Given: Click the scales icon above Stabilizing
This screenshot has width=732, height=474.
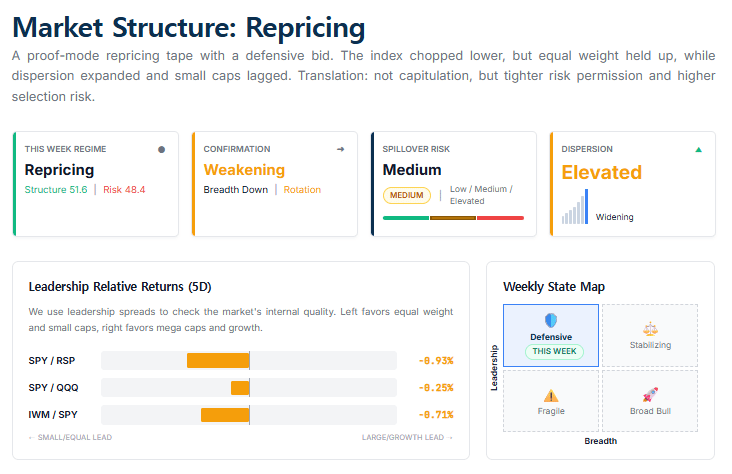Looking at the screenshot, I should pos(650,327).
